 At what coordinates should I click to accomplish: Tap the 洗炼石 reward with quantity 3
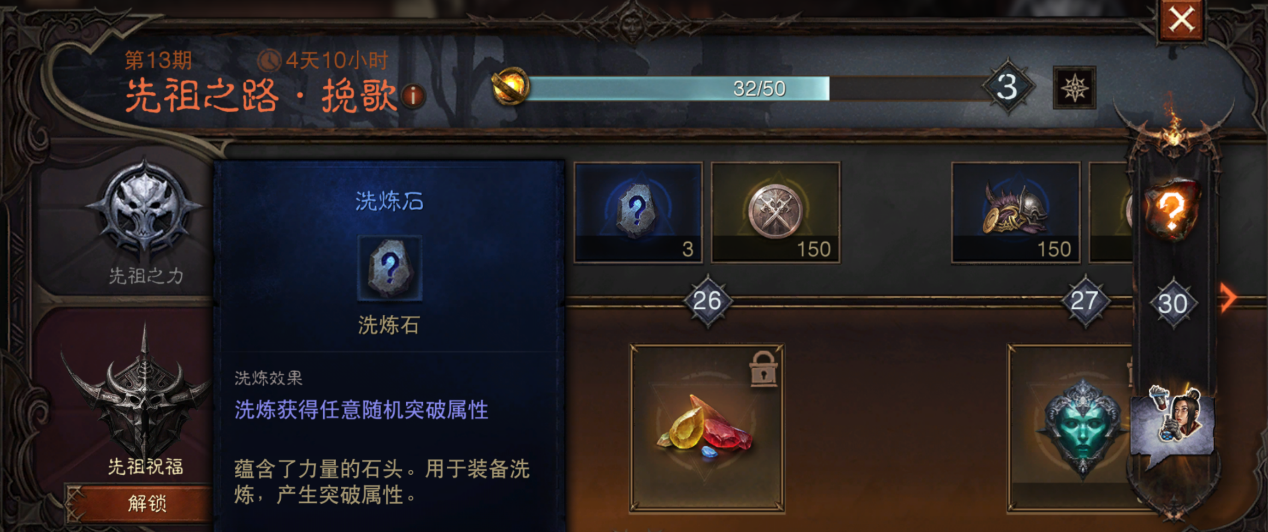(x=638, y=212)
